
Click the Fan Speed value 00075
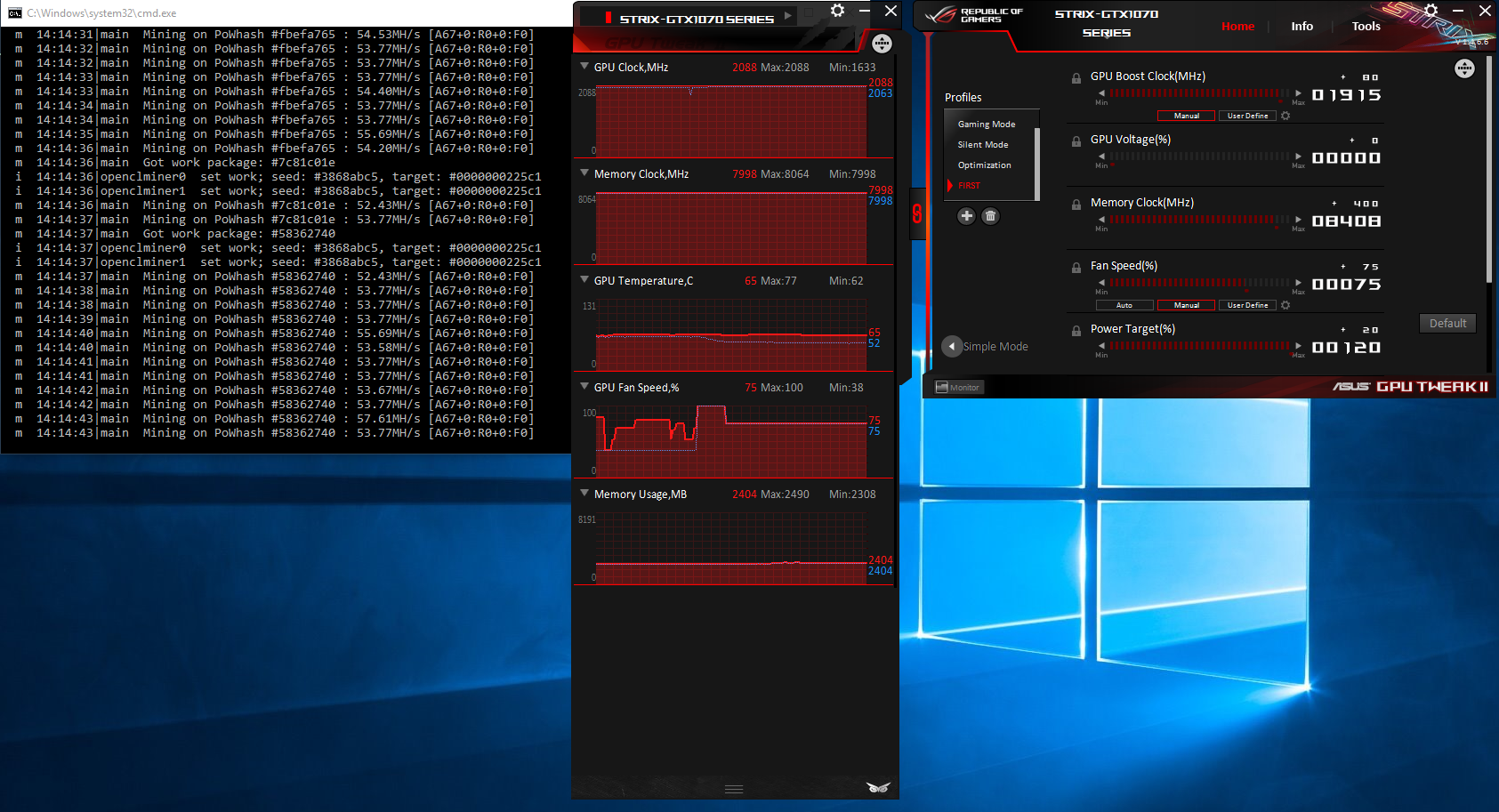point(1346,285)
